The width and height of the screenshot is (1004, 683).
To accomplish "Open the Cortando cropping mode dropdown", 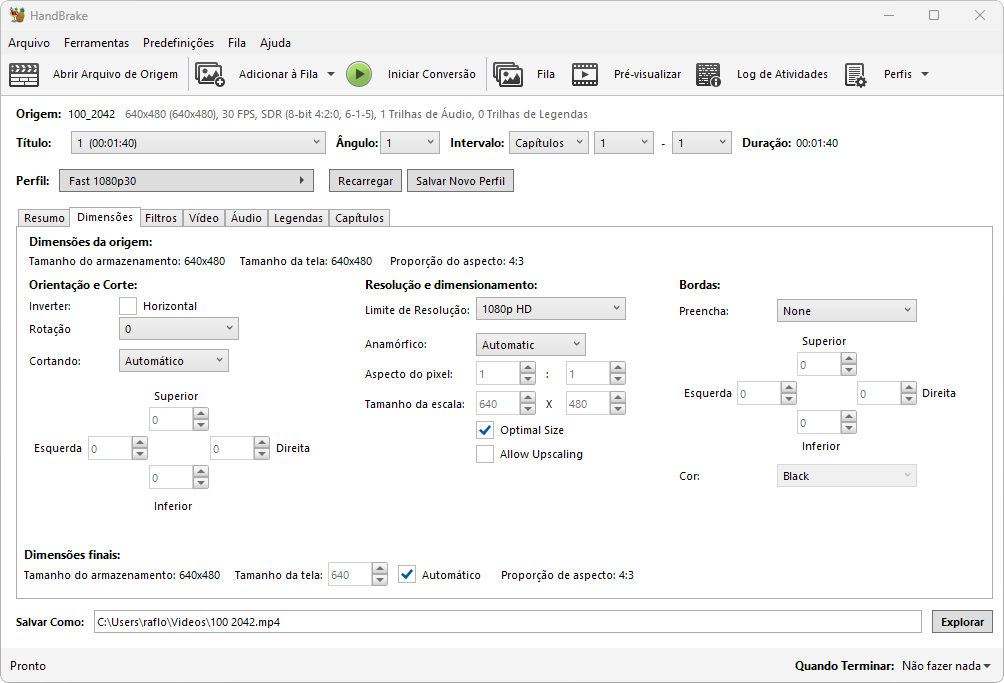I will (x=174, y=361).
